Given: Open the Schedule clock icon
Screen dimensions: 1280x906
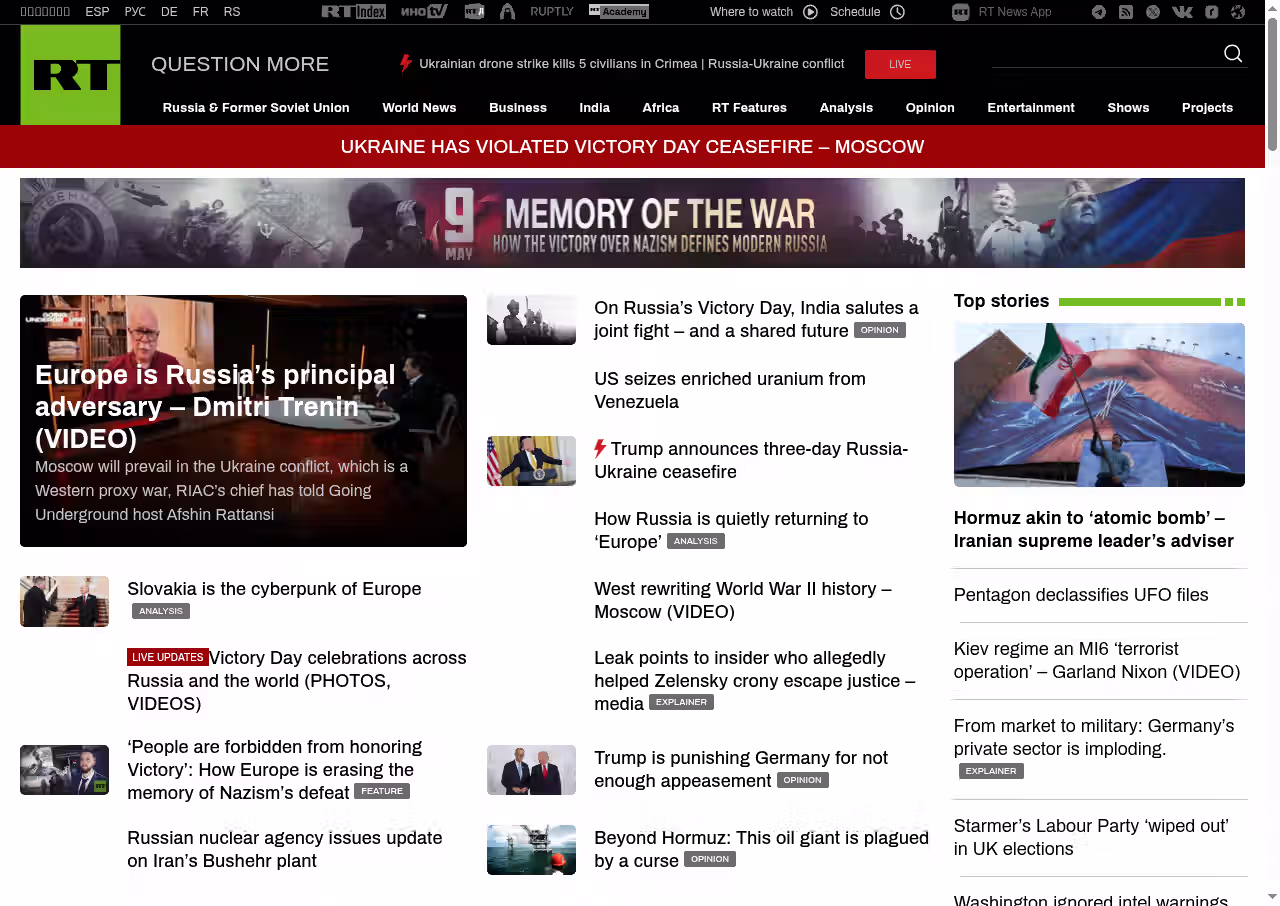Looking at the screenshot, I should [x=897, y=12].
